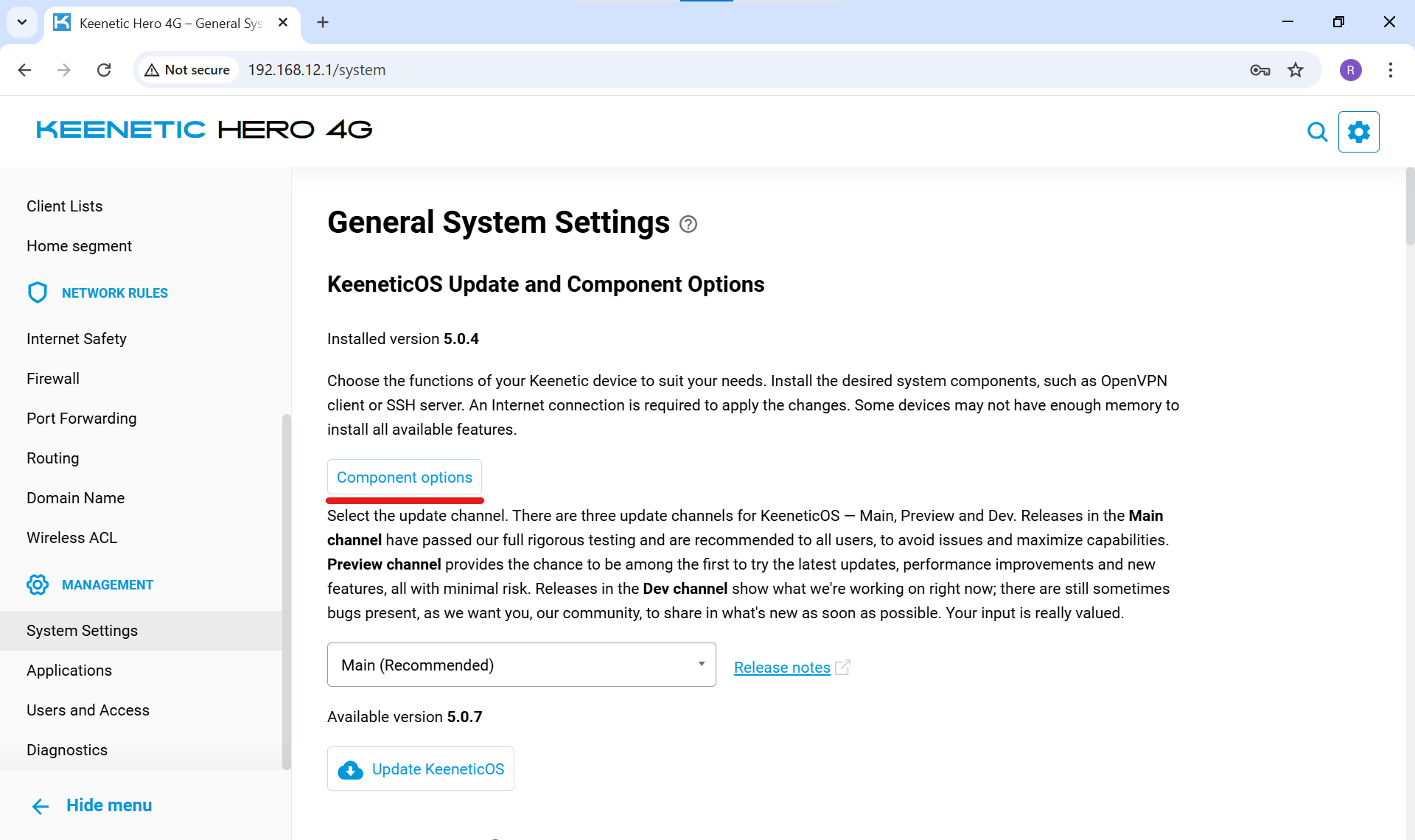
Task: Open the Firewall menu item
Action: coord(53,379)
